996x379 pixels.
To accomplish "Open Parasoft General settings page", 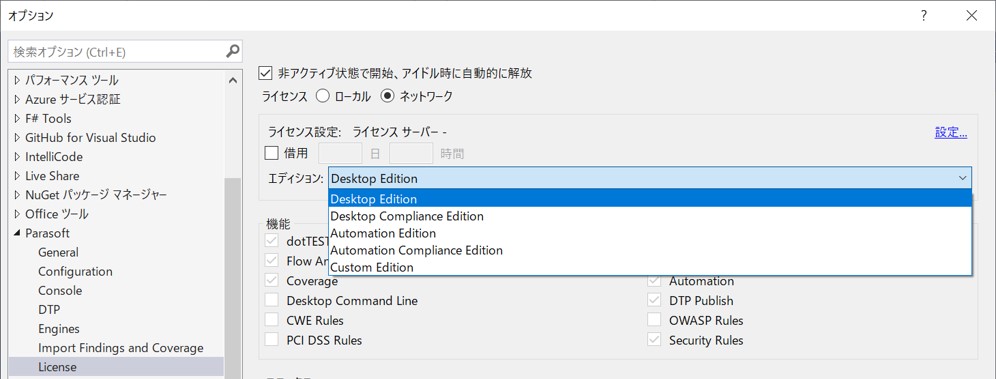I will pos(58,252).
